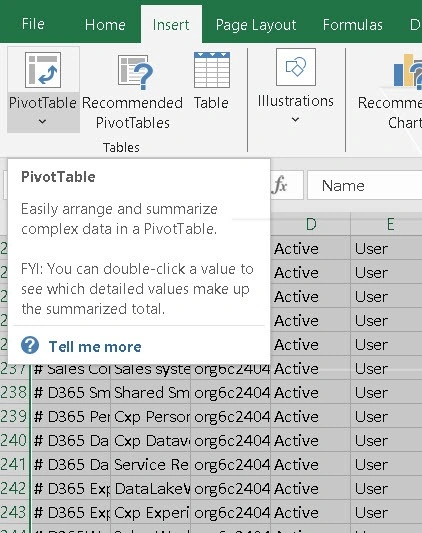Select column E header
The image size is (422, 533).
point(387,224)
